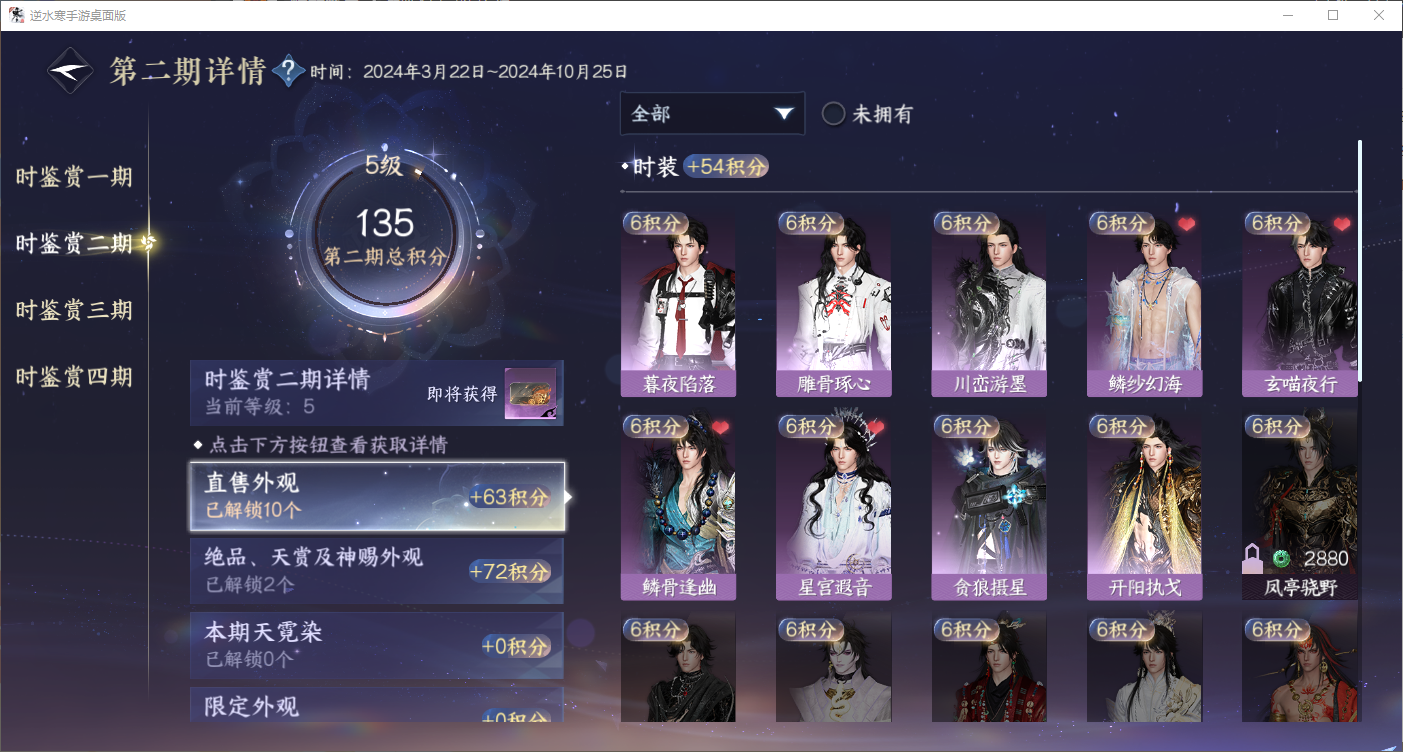Click the jade currency icon beside 2880

(x=1281, y=558)
